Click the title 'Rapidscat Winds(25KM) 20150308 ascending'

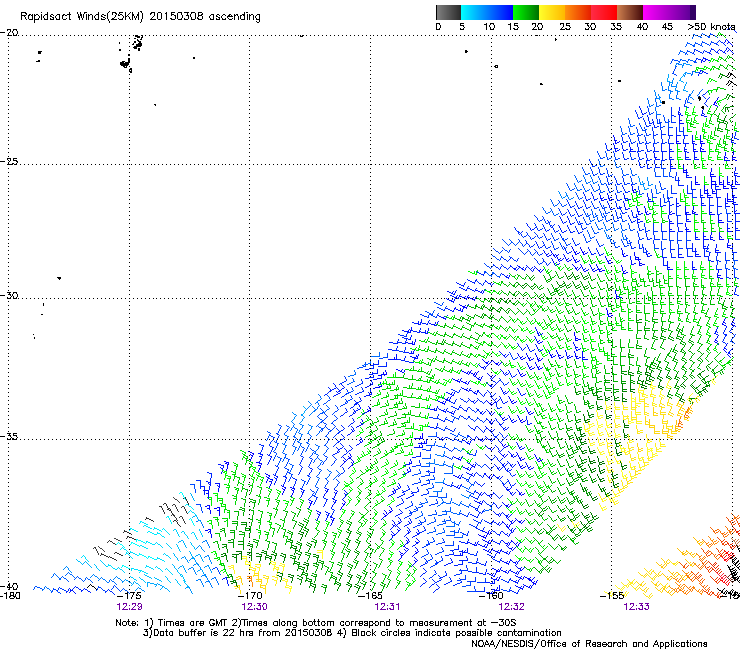[x=140, y=17]
